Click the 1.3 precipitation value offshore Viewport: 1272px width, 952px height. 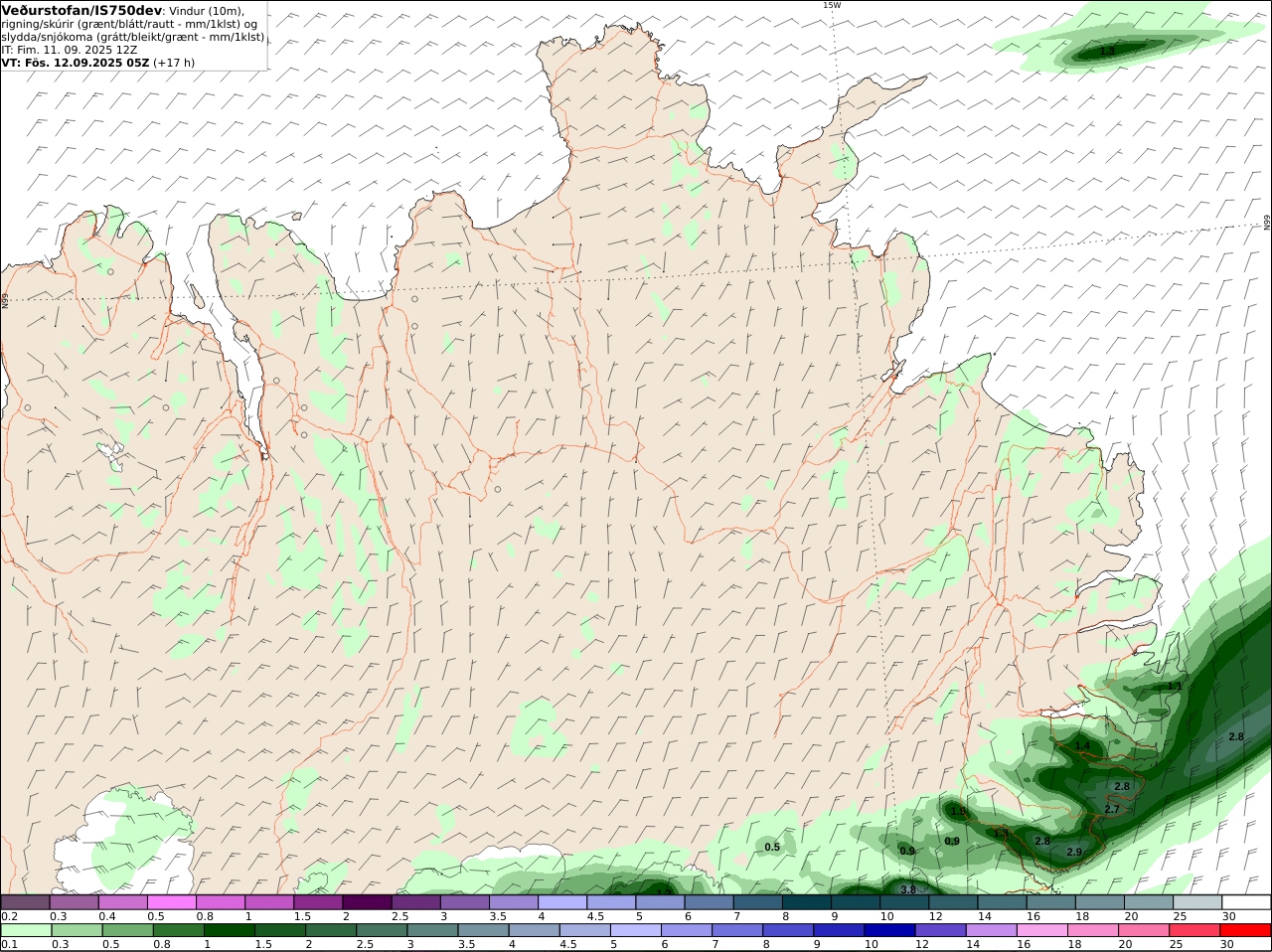click(1107, 51)
